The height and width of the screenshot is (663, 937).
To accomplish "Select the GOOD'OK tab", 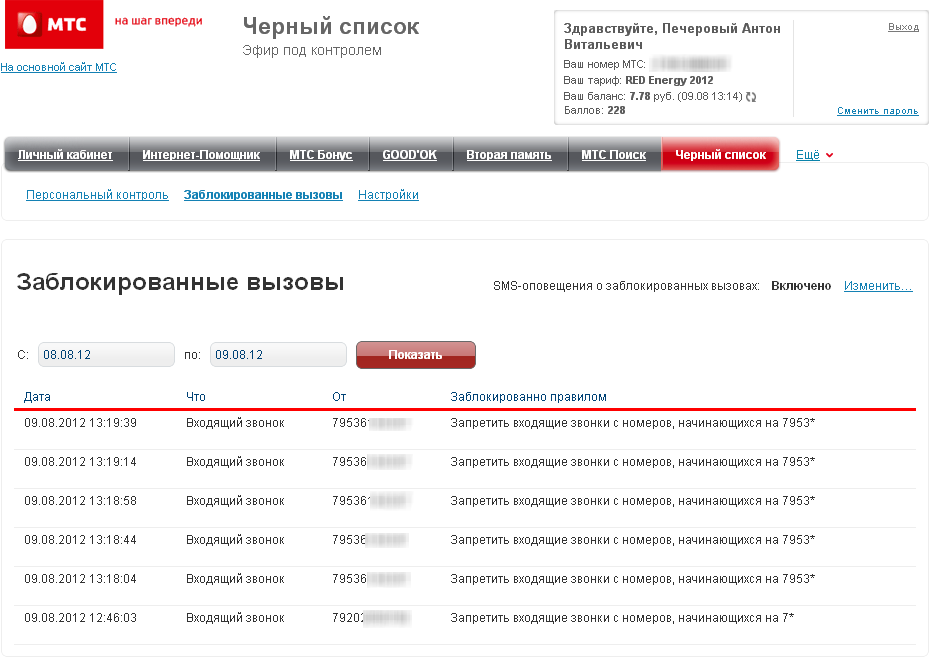I will click(x=410, y=155).
